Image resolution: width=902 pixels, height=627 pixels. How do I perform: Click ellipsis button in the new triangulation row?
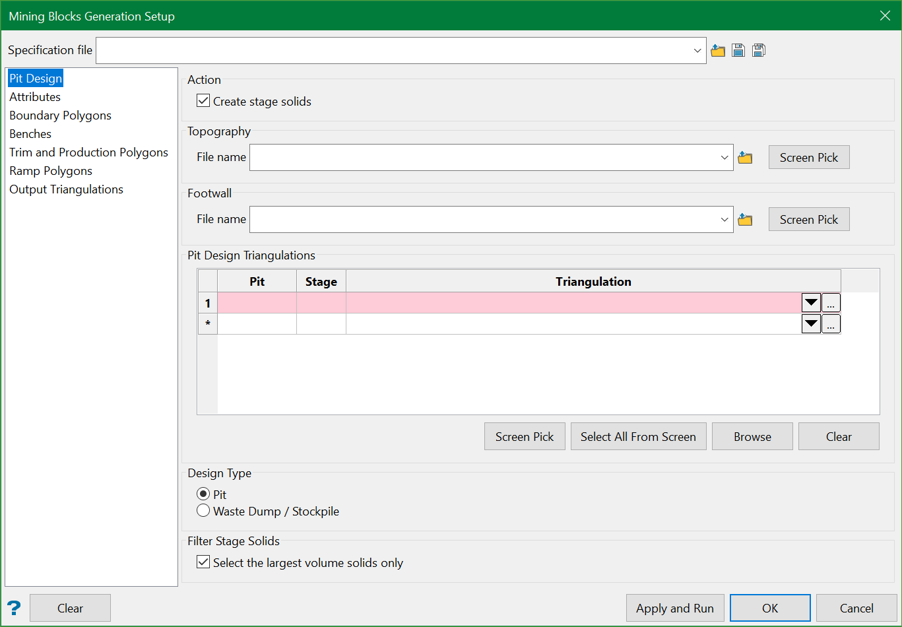point(831,324)
